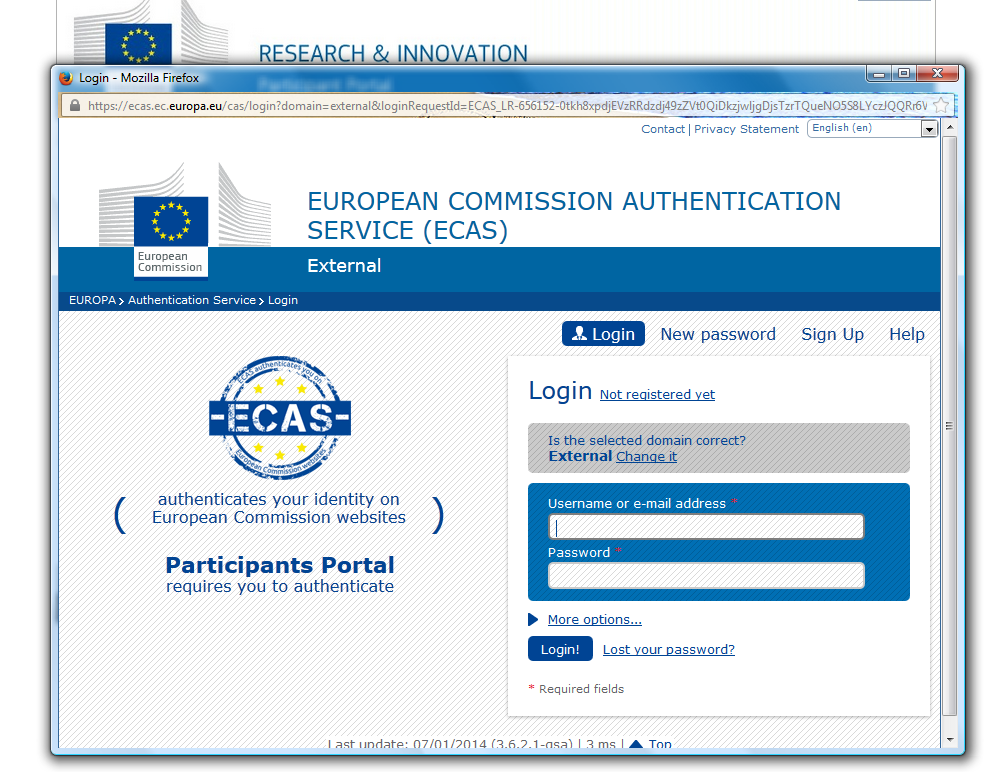Click the Top link in footer
The image size is (990, 772).
pyautogui.click(x=660, y=744)
